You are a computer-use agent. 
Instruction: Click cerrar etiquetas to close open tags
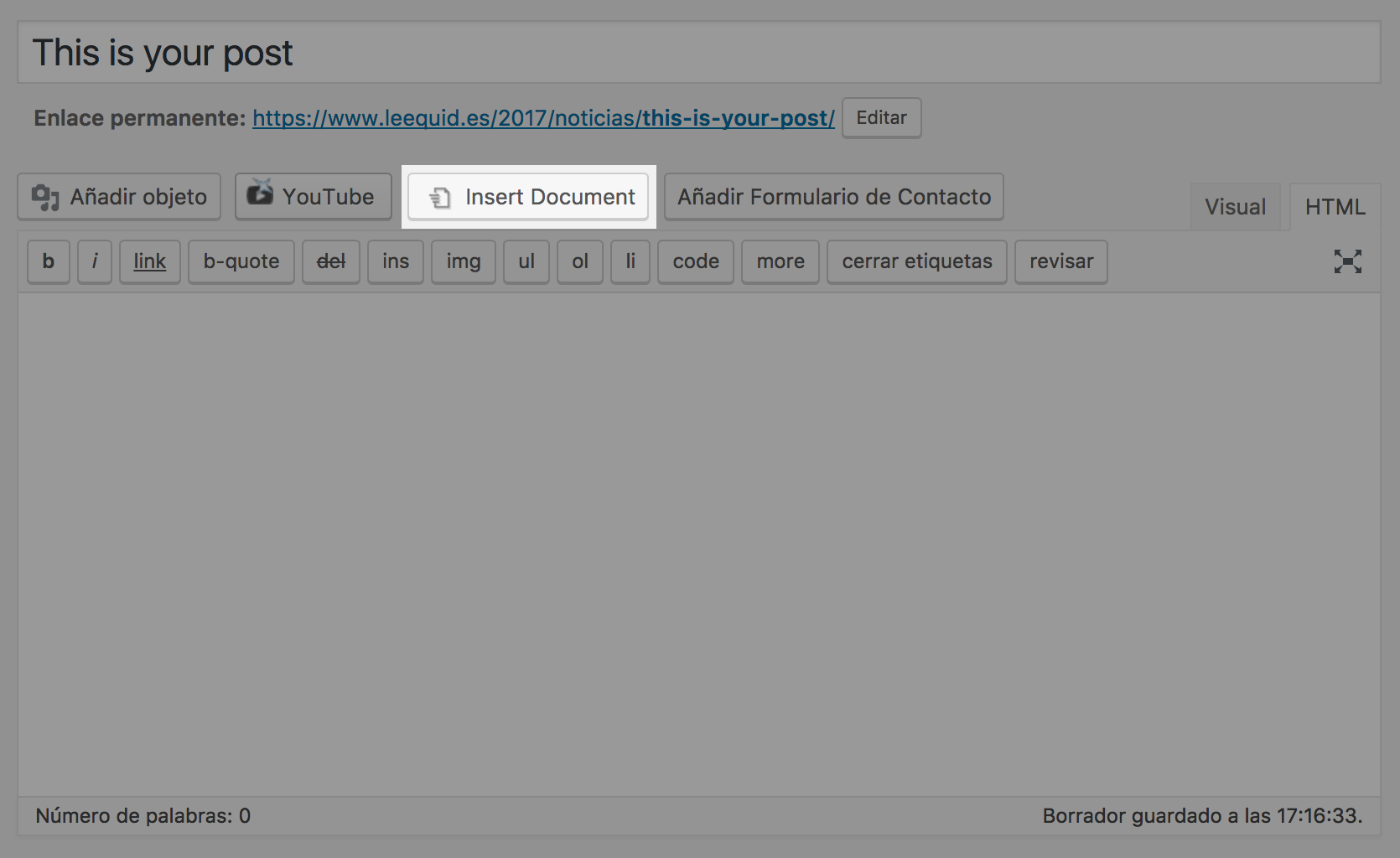[916, 261]
